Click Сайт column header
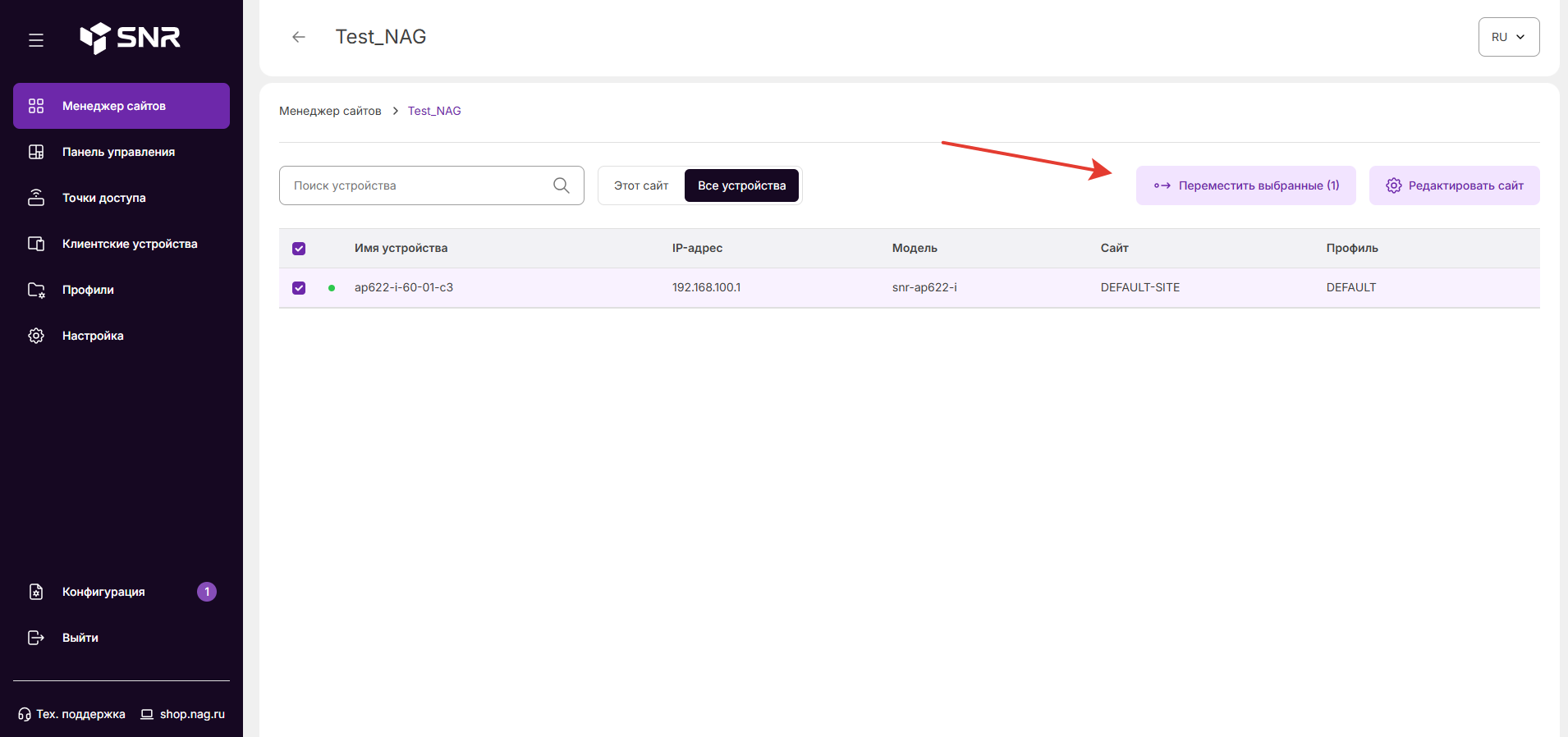 pyautogui.click(x=1115, y=249)
